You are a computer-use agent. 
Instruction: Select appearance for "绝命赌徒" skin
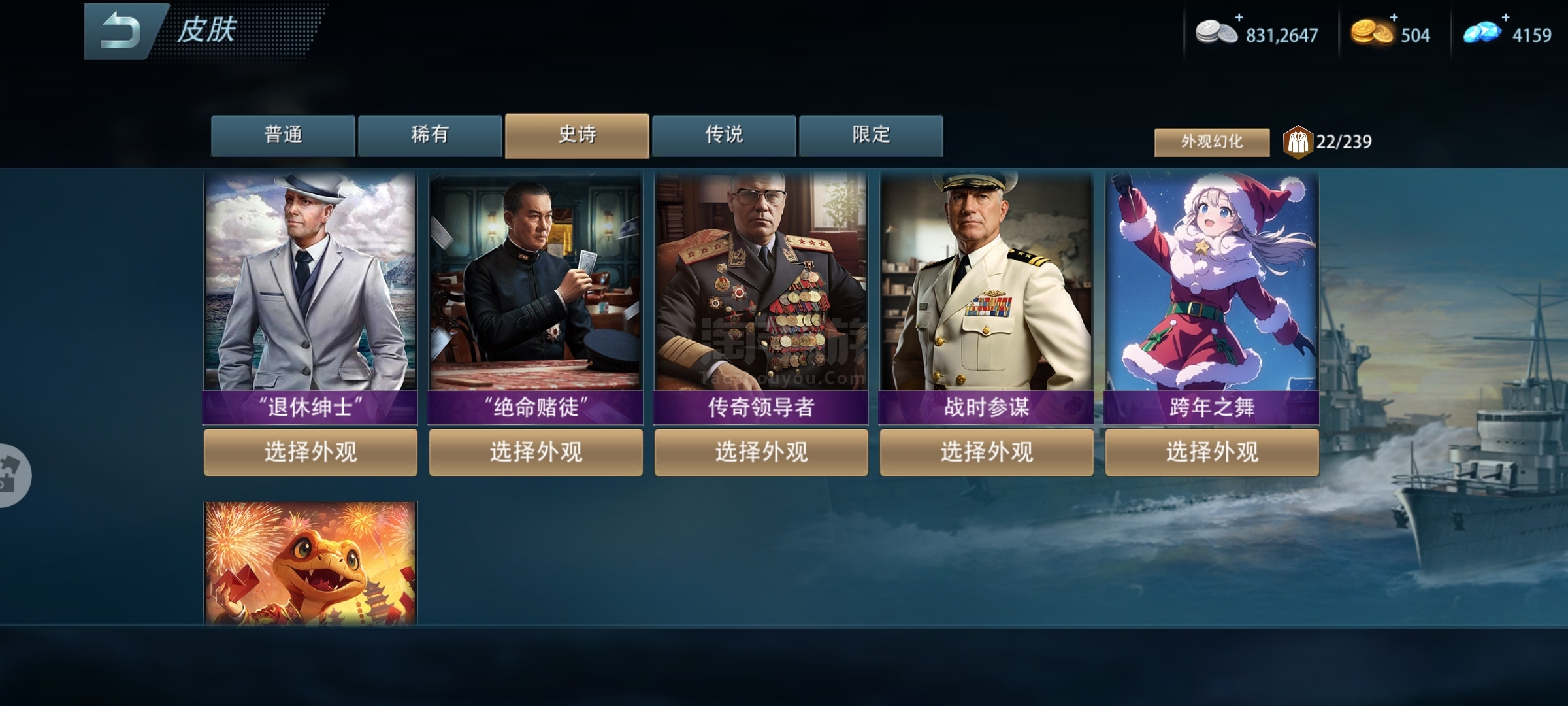click(536, 452)
